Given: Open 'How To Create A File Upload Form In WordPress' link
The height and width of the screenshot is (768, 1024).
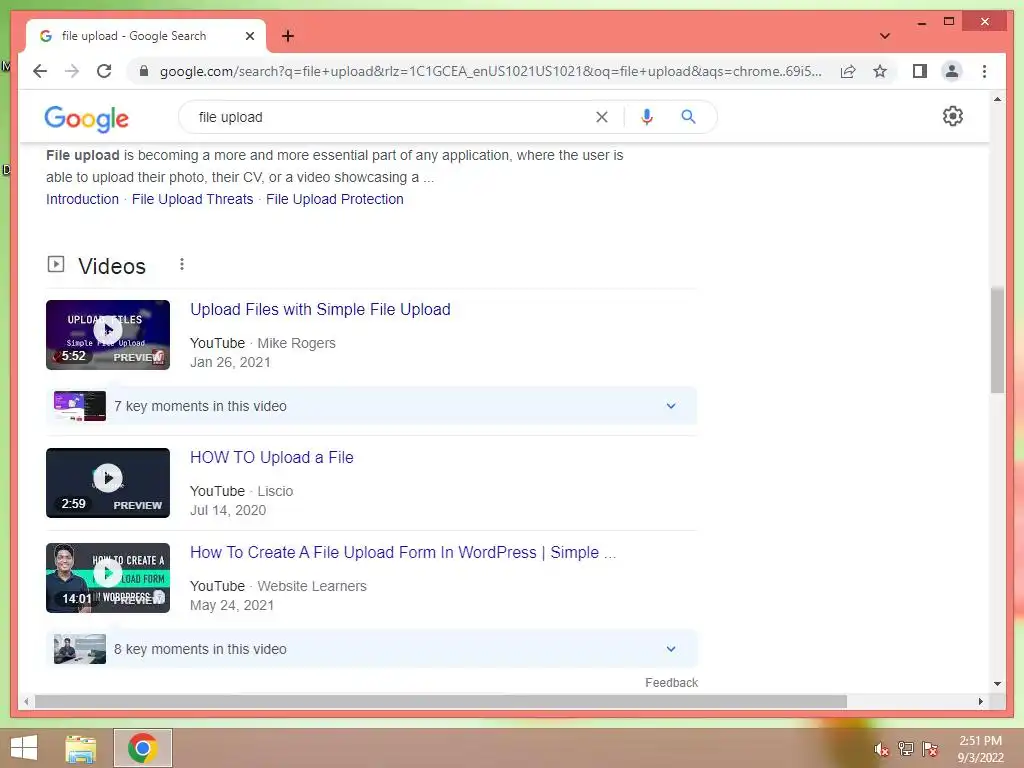Looking at the screenshot, I should (x=403, y=552).
